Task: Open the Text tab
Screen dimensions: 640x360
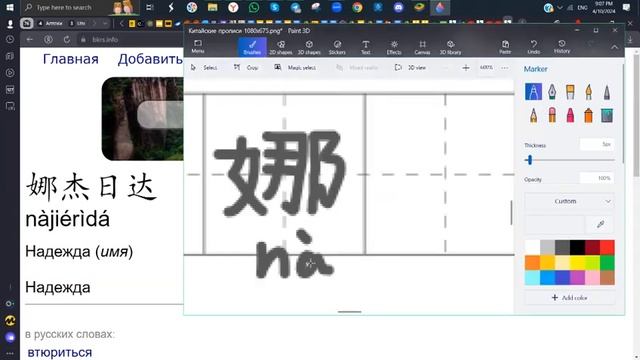Action: 366,47
